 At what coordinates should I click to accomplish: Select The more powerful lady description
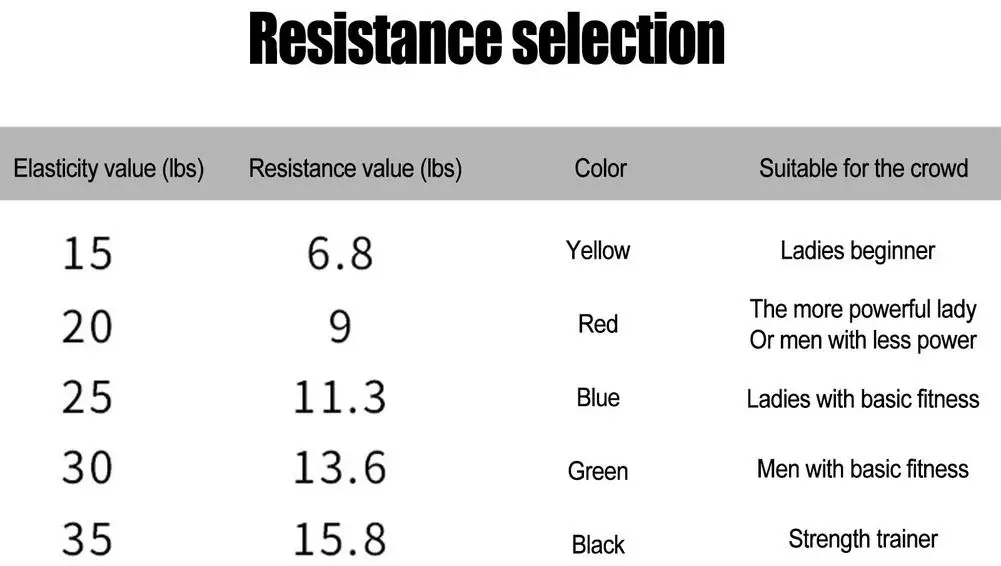tap(863, 309)
